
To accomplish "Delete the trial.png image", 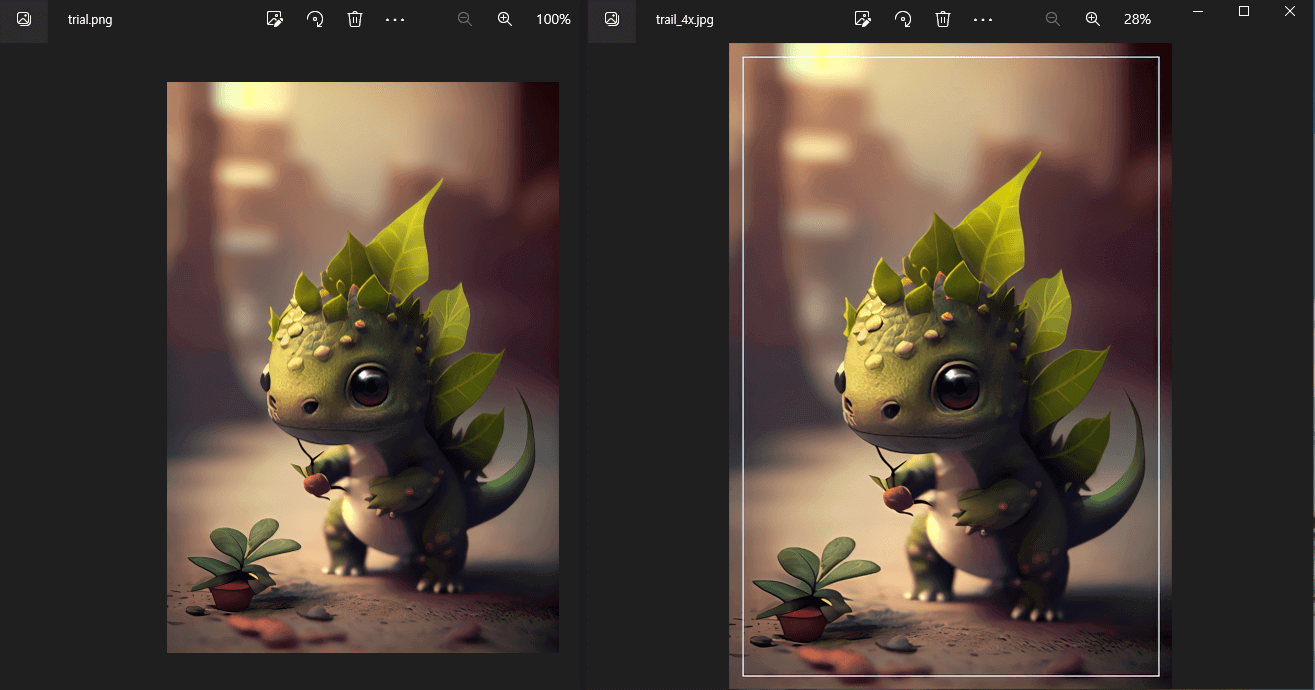I will point(355,19).
